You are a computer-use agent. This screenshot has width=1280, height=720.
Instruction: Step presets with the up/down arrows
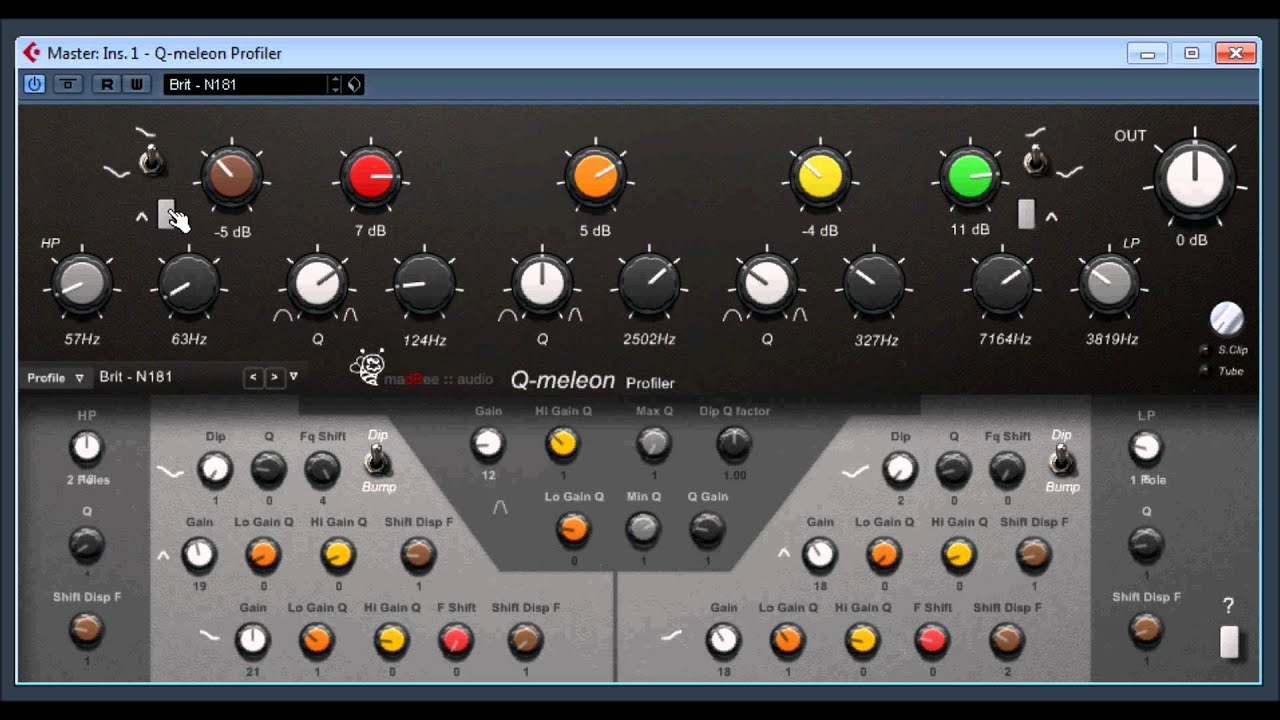(x=335, y=84)
